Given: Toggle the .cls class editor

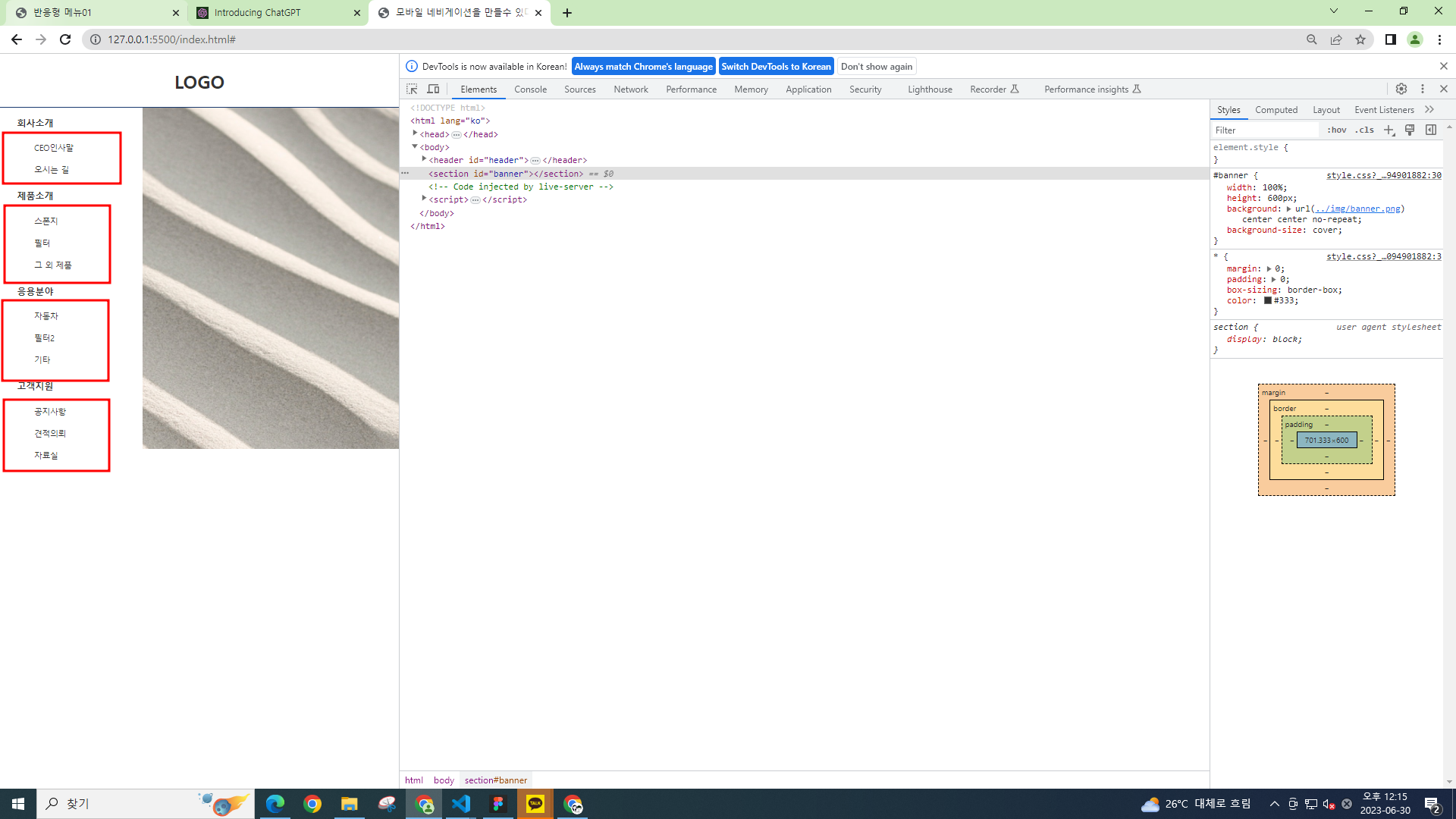Looking at the screenshot, I should [1365, 130].
